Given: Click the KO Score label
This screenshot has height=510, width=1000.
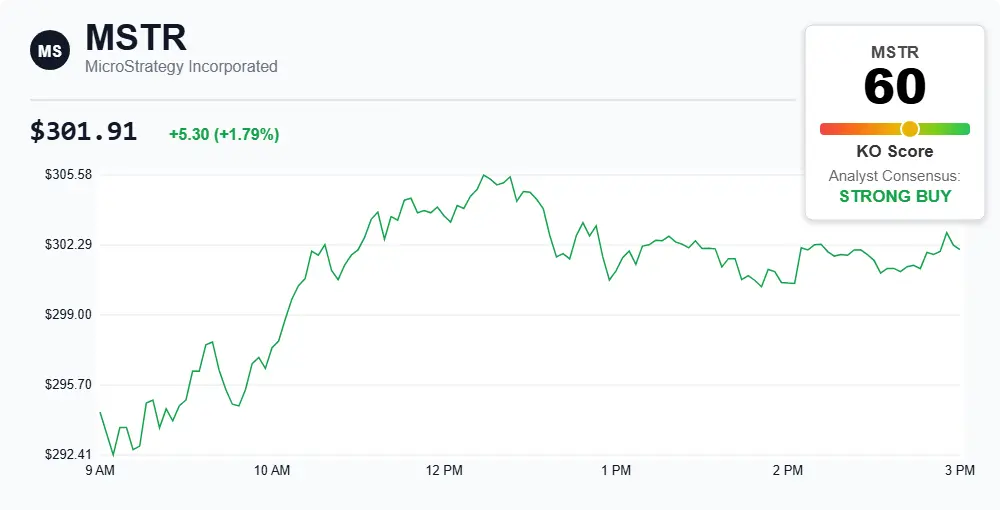Looking at the screenshot, I should [895, 152].
